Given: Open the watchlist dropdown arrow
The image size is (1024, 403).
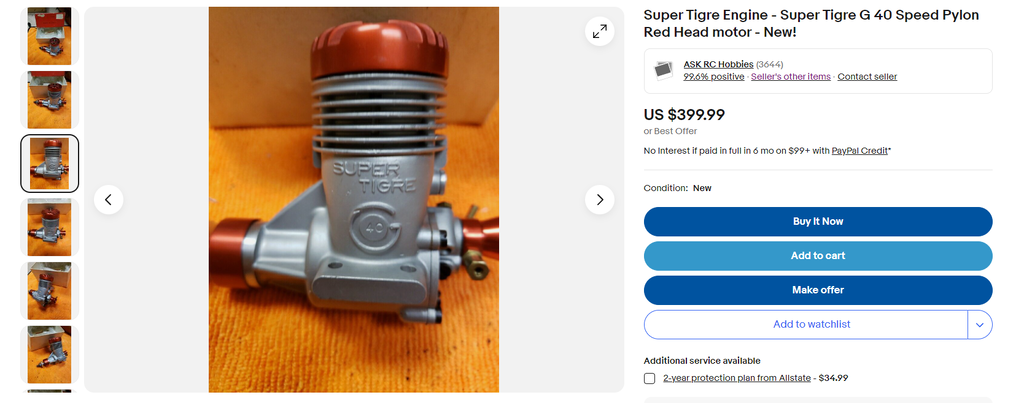Looking at the screenshot, I should (980, 325).
